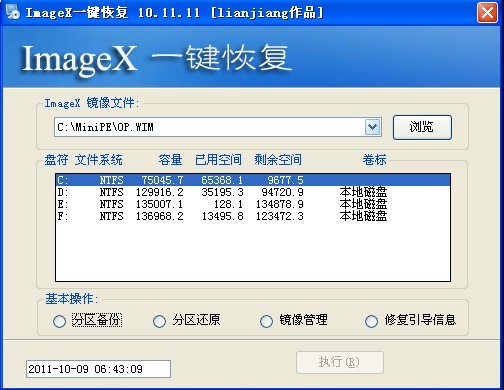This screenshot has height=390, width=504.
Task: Select the 修复引导信息 radio button
Action: pos(371,321)
